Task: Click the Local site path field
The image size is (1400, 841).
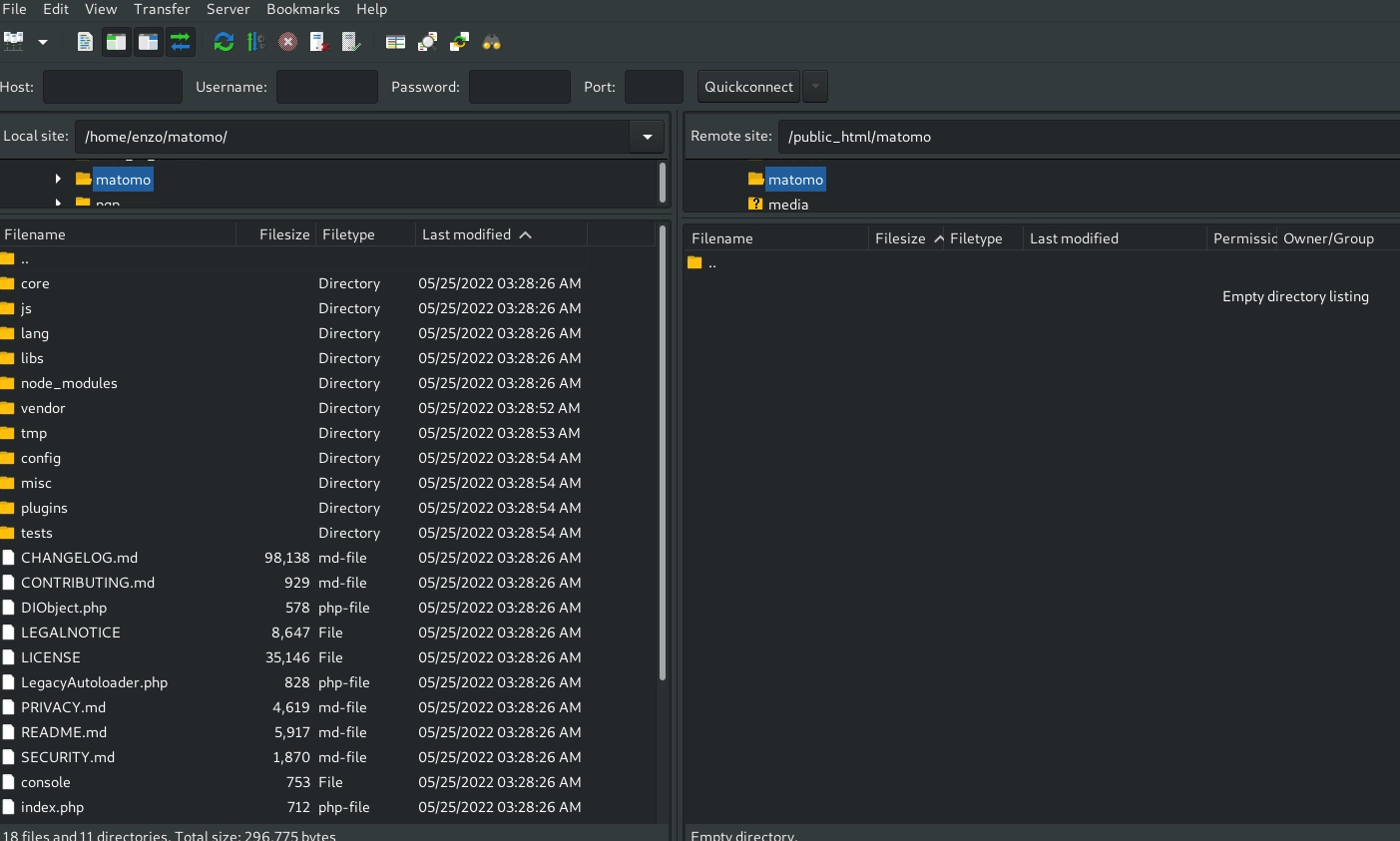Action: pos(352,137)
